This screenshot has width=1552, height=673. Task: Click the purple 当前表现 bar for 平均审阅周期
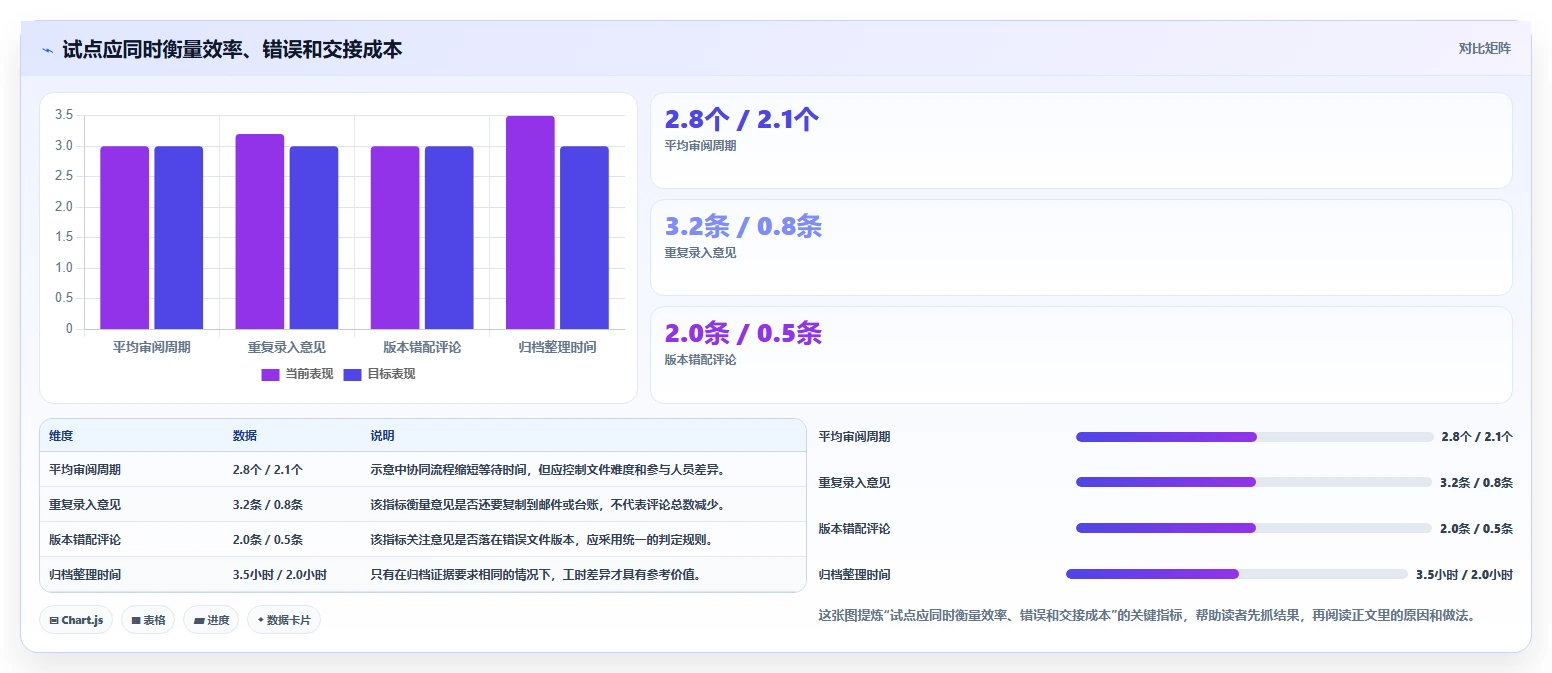(124, 238)
